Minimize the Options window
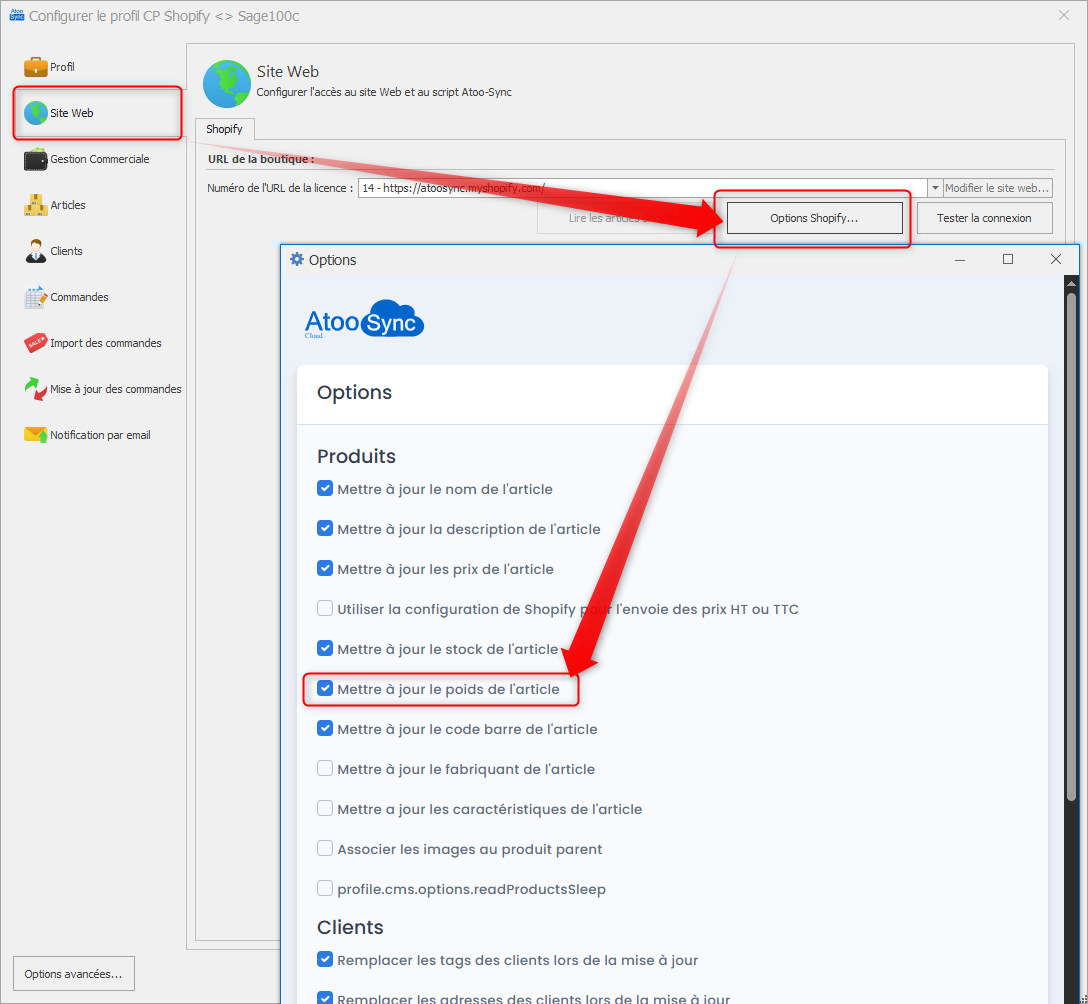Screen dimensions: 1088x1004 tap(960, 259)
